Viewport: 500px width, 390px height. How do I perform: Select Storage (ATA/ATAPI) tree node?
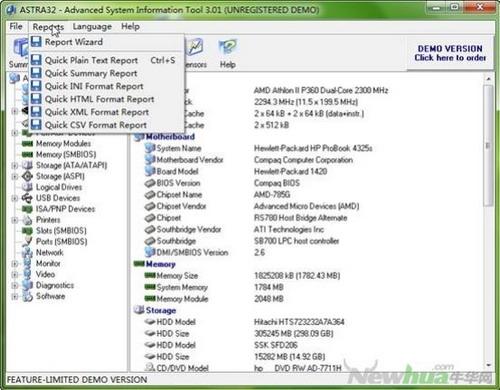71,165
